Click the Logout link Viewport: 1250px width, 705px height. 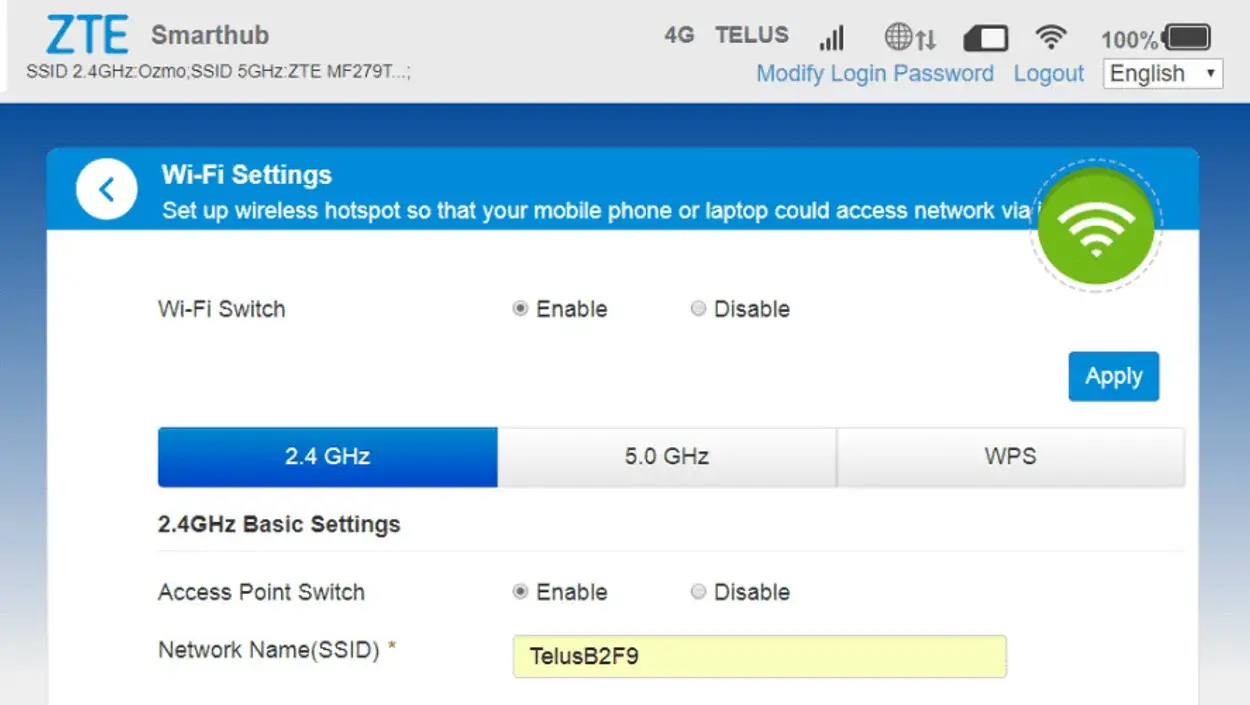pyautogui.click(x=1048, y=73)
